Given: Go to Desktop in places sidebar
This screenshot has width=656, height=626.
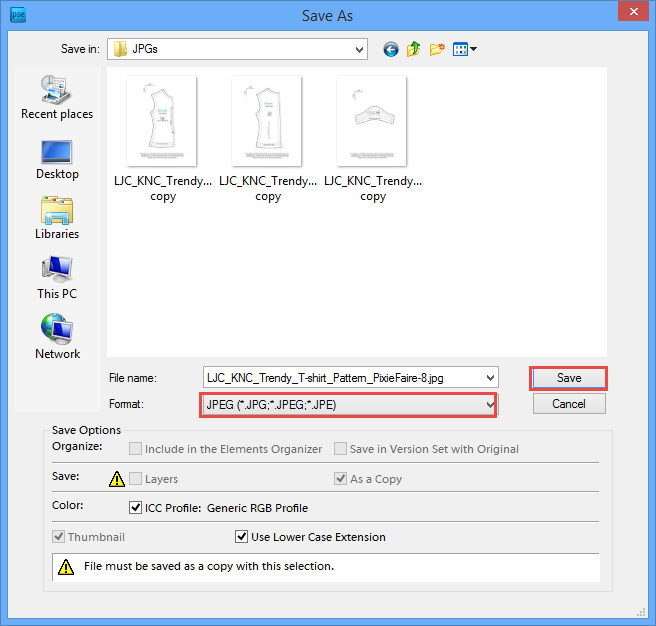Looking at the screenshot, I should click(57, 158).
